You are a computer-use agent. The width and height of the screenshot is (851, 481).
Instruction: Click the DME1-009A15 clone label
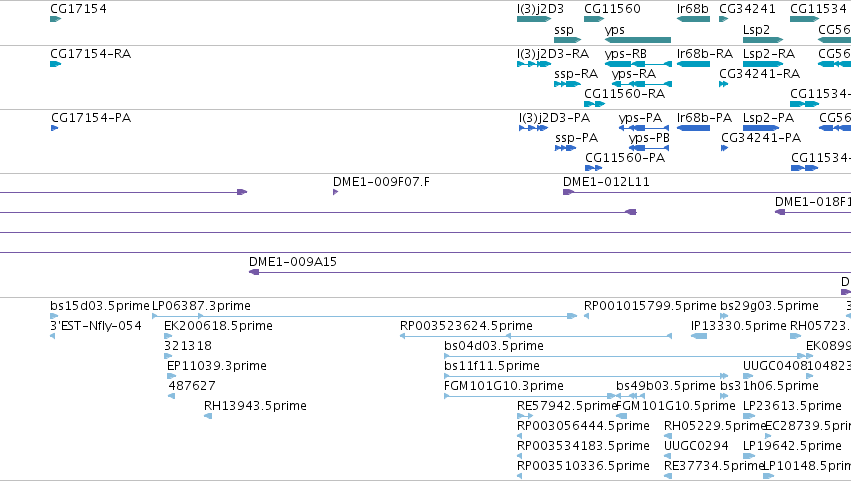point(293,262)
